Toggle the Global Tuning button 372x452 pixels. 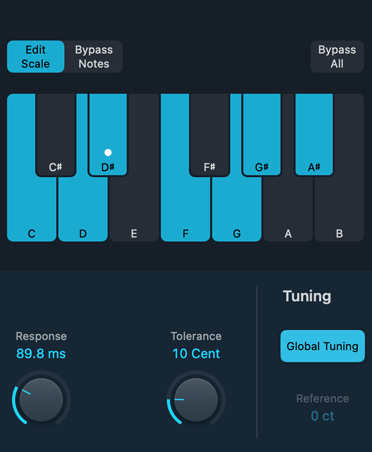[x=322, y=346]
